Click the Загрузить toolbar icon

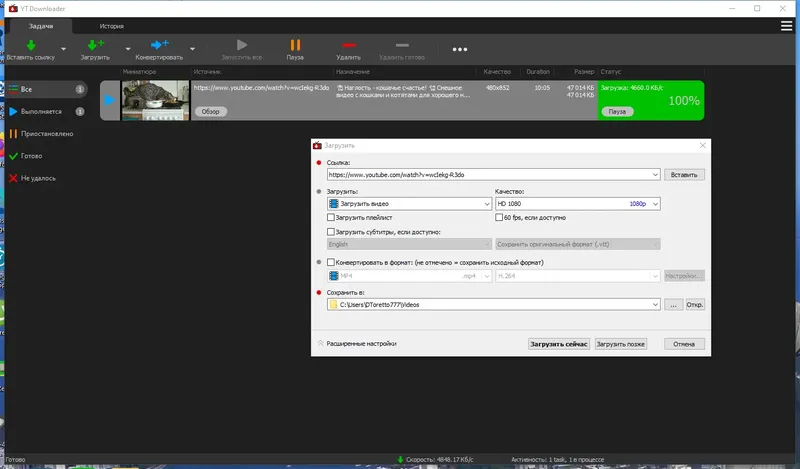(95, 45)
